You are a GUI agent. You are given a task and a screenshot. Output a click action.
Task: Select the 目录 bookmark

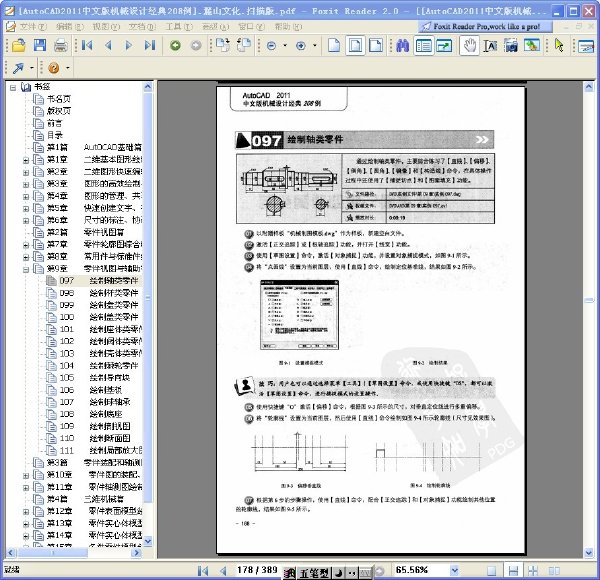click(x=55, y=135)
